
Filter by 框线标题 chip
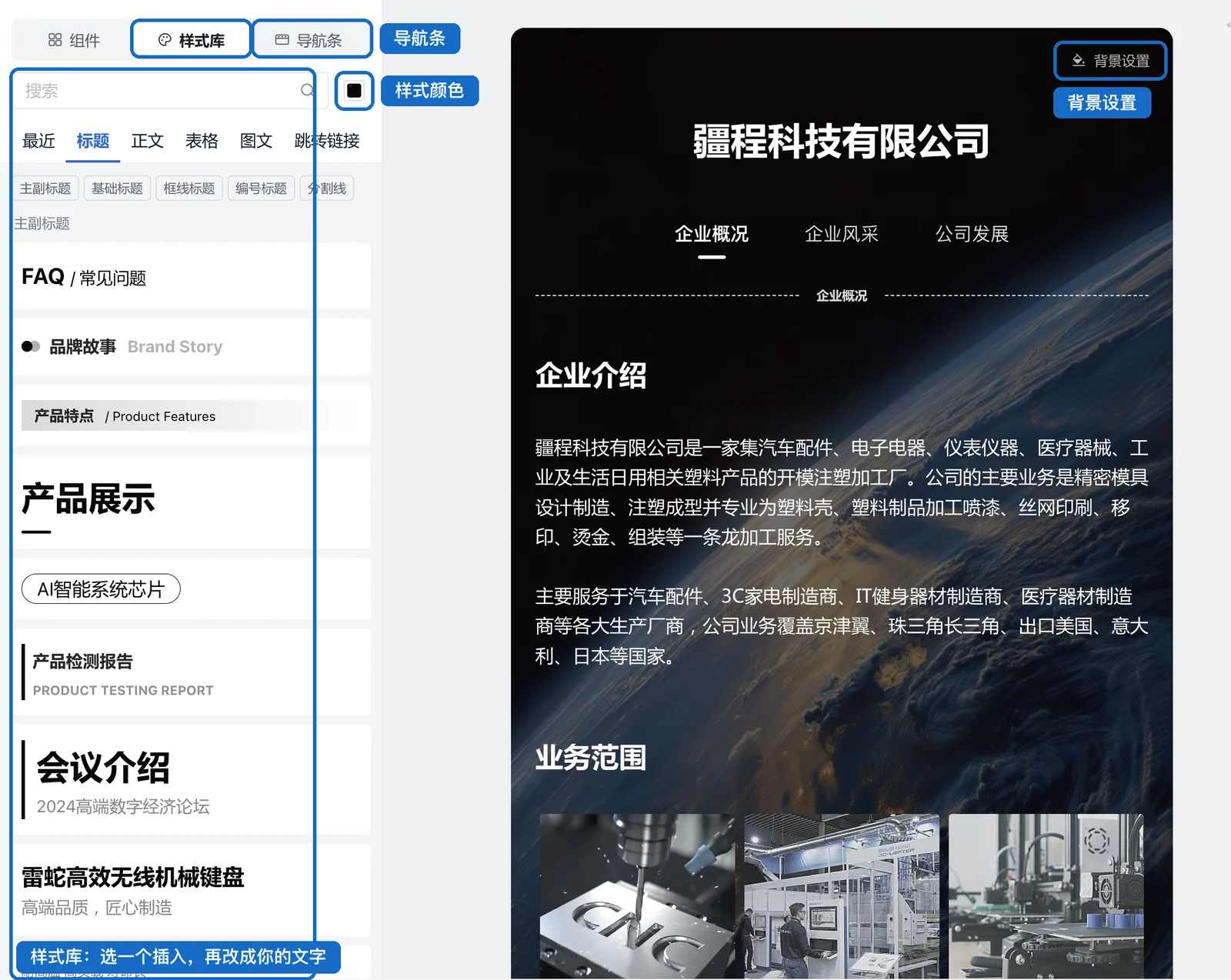[189, 188]
